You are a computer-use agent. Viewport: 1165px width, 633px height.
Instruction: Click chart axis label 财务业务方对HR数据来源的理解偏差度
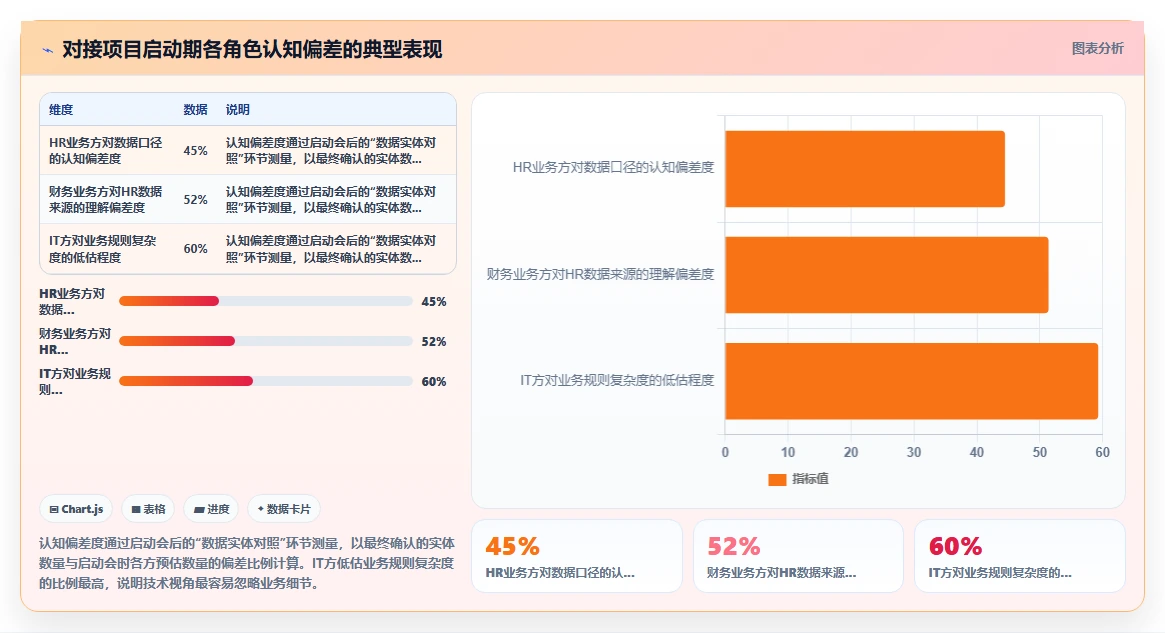tap(600, 275)
